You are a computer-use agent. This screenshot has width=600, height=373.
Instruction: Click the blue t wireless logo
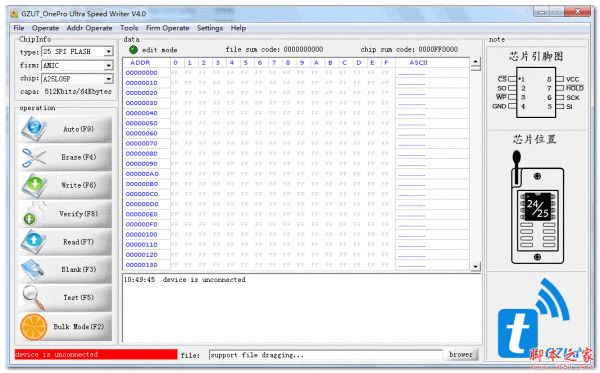tap(533, 318)
